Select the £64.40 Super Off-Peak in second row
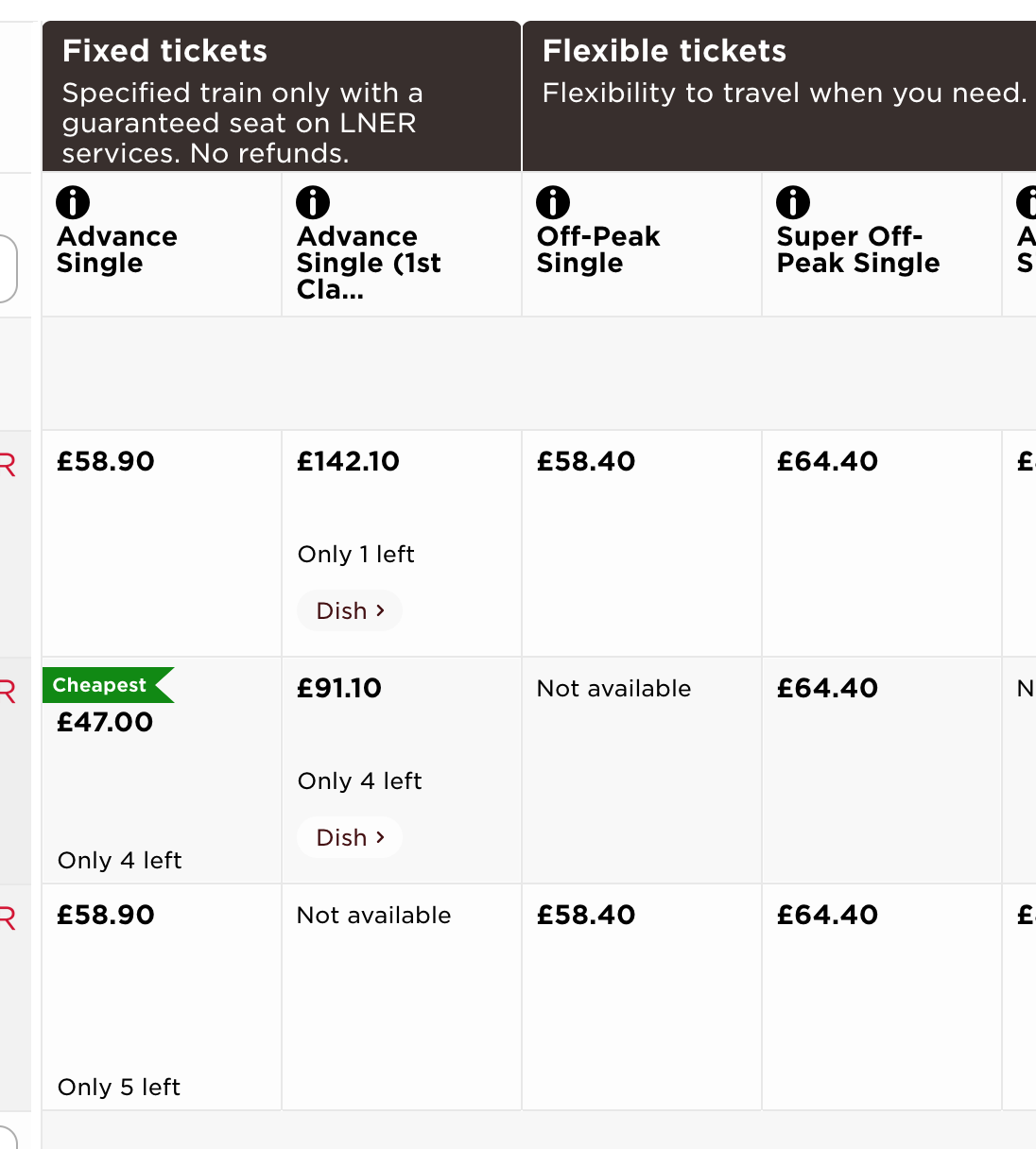This screenshot has height=1149, width=1036. [882, 770]
